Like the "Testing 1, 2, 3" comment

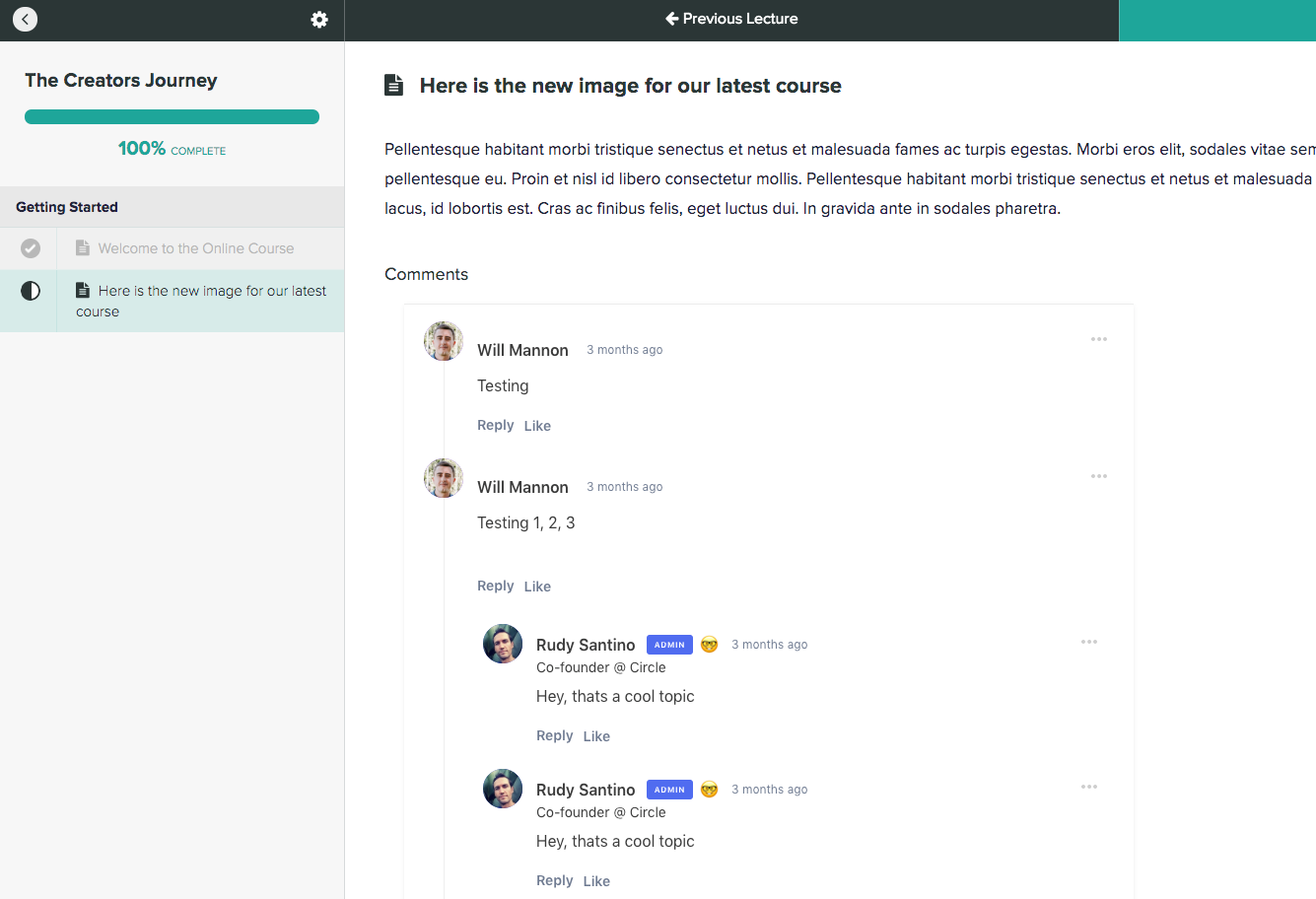[x=537, y=587]
